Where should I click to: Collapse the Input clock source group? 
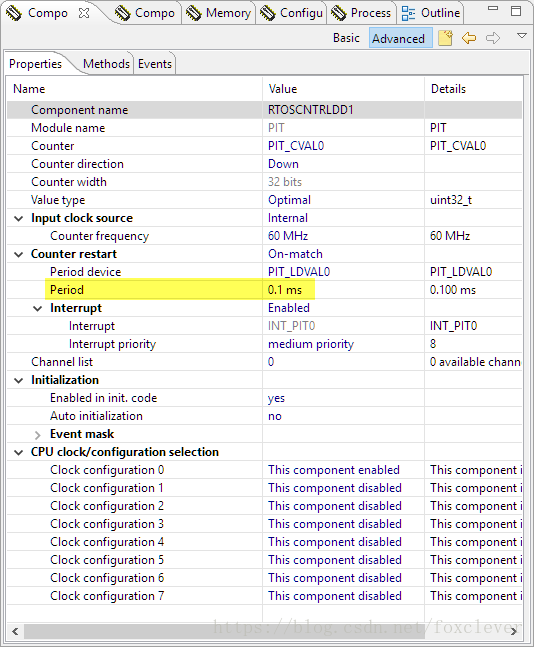coord(19,218)
